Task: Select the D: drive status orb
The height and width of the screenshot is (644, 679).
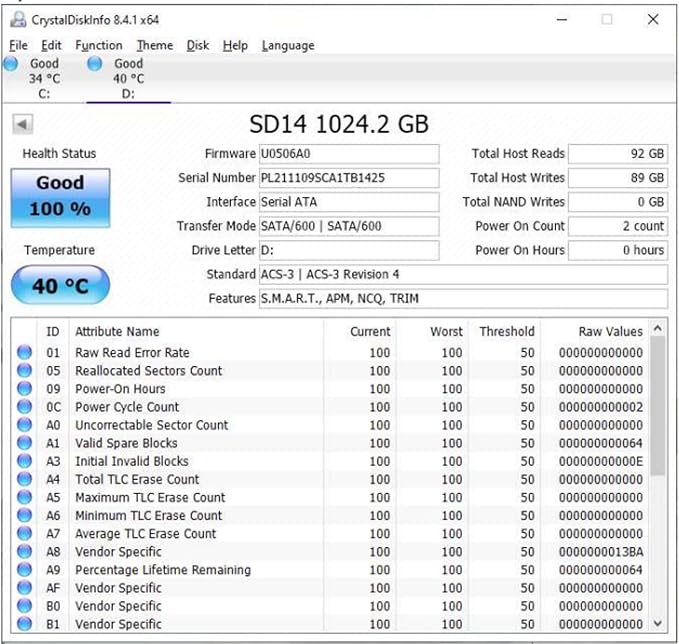Action: click(95, 64)
